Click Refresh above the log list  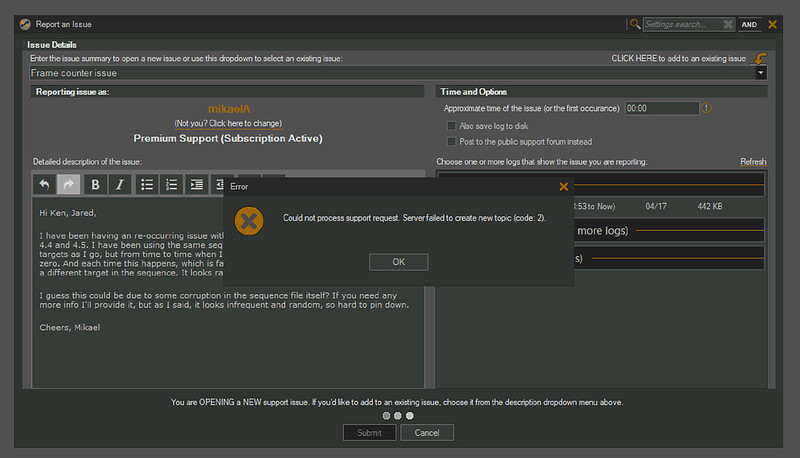[x=753, y=162]
